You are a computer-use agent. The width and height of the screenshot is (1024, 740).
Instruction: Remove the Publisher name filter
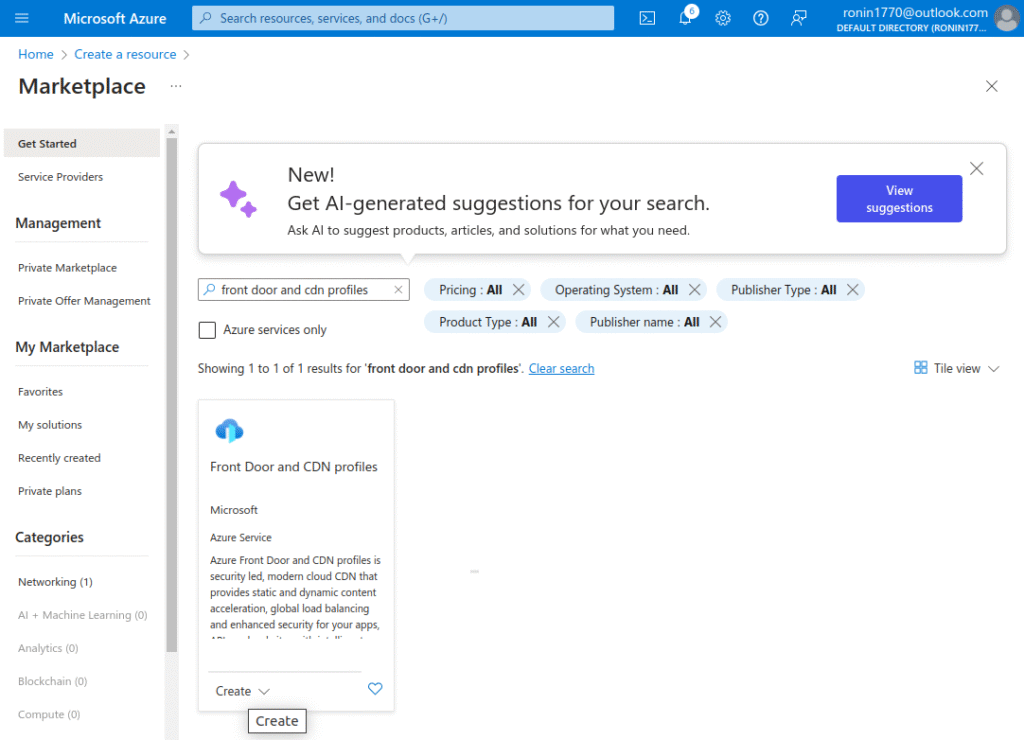(x=715, y=322)
